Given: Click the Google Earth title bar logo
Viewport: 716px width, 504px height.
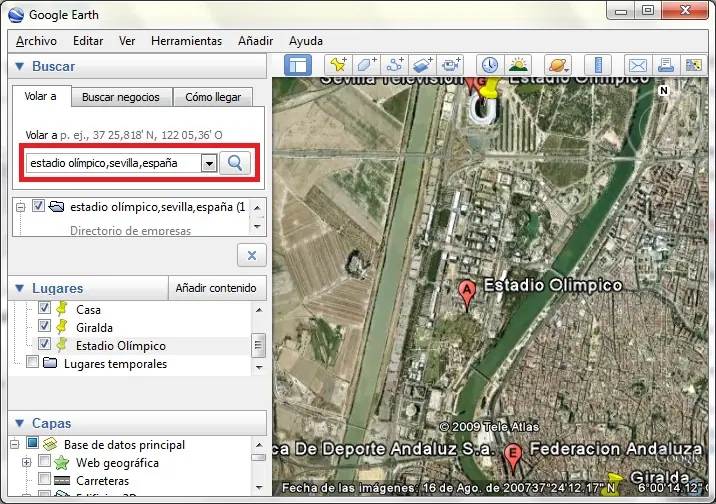Looking at the screenshot, I should (x=16, y=15).
